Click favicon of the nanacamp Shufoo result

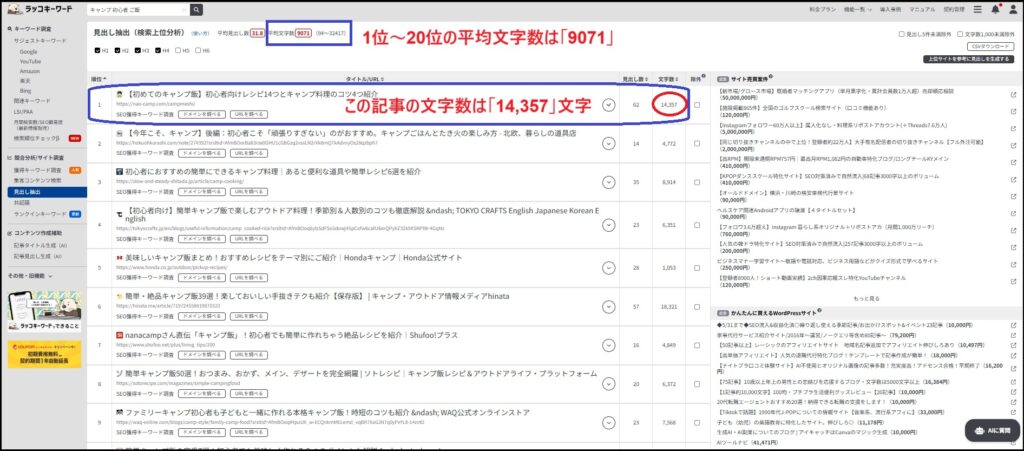coord(120,335)
